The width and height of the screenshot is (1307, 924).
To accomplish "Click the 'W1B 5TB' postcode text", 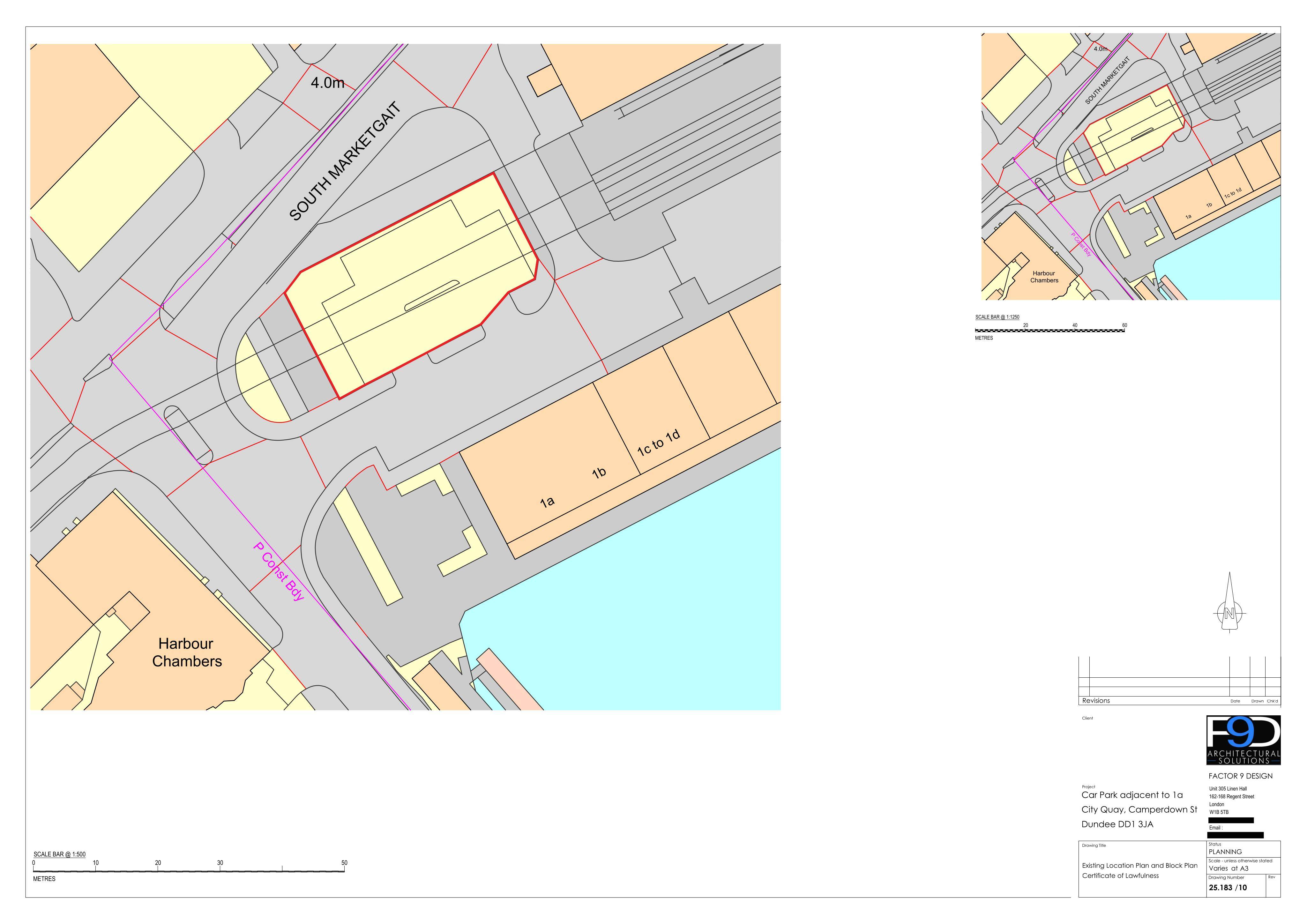I will pyautogui.click(x=1219, y=812).
